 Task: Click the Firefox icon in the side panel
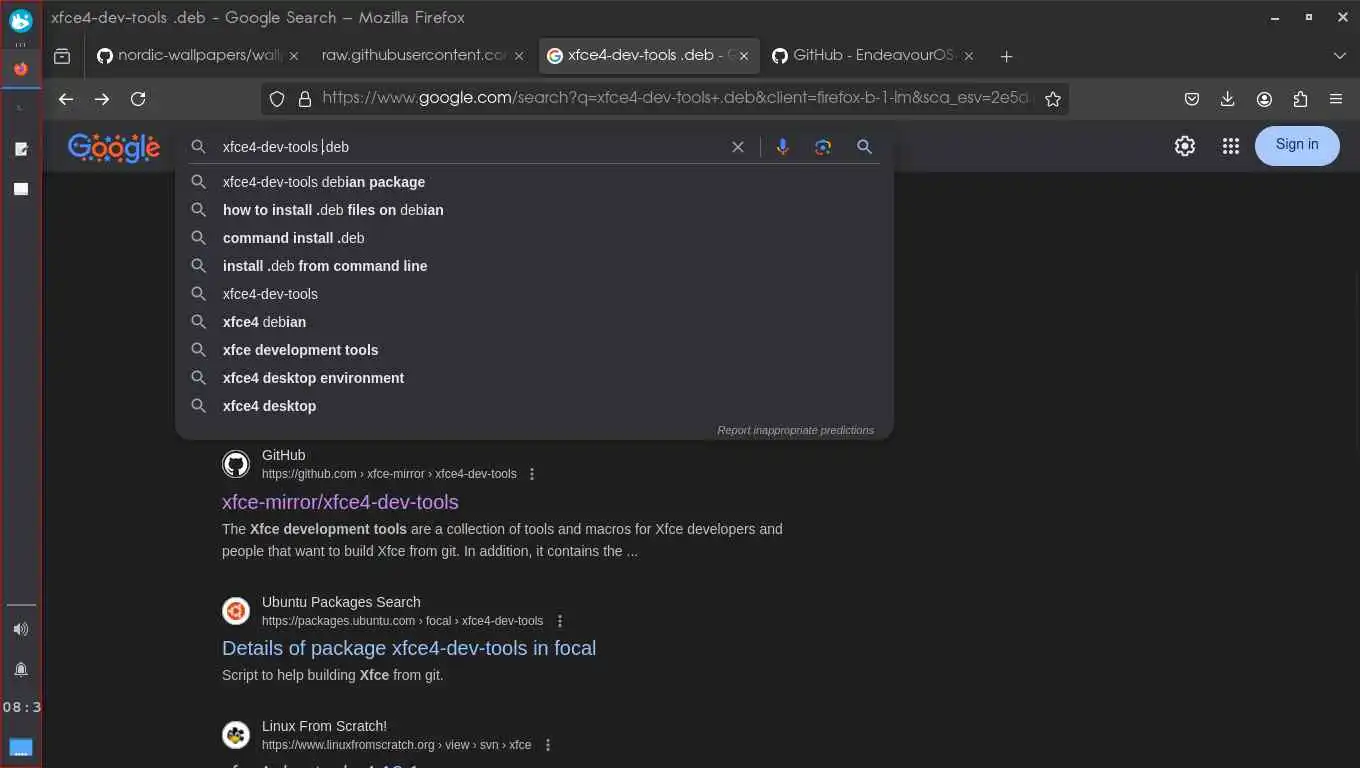coord(21,69)
